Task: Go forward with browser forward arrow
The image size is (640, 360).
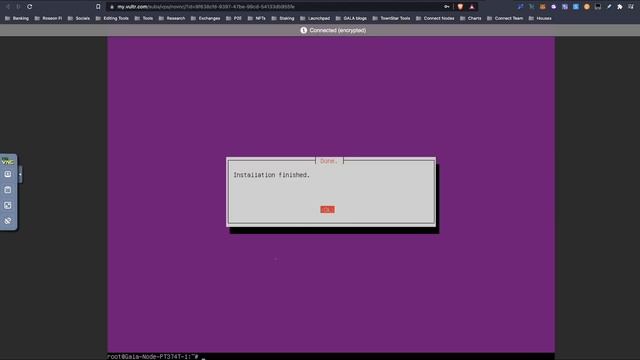Action: coord(18,7)
